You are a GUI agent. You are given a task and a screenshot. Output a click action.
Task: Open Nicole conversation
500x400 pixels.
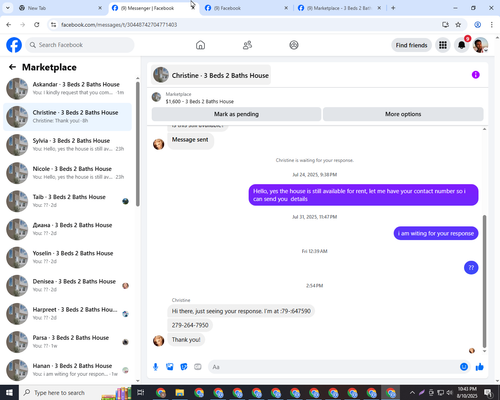click(x=68, y=173)
